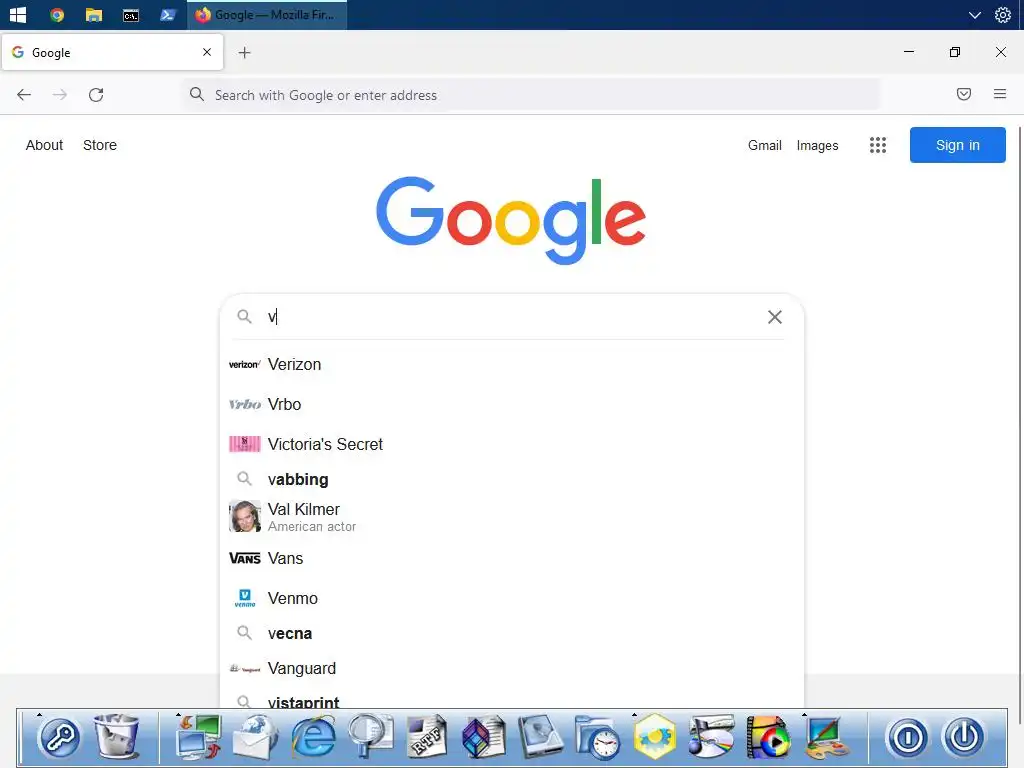The height and width of the screenshot is (768, 1024).
Task: Clear the search box with the X
Action: tap(775, 317)
